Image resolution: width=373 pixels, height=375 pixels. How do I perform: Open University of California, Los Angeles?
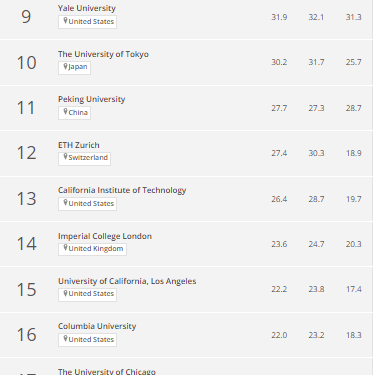pyautogui.click(x=127, y=281)
